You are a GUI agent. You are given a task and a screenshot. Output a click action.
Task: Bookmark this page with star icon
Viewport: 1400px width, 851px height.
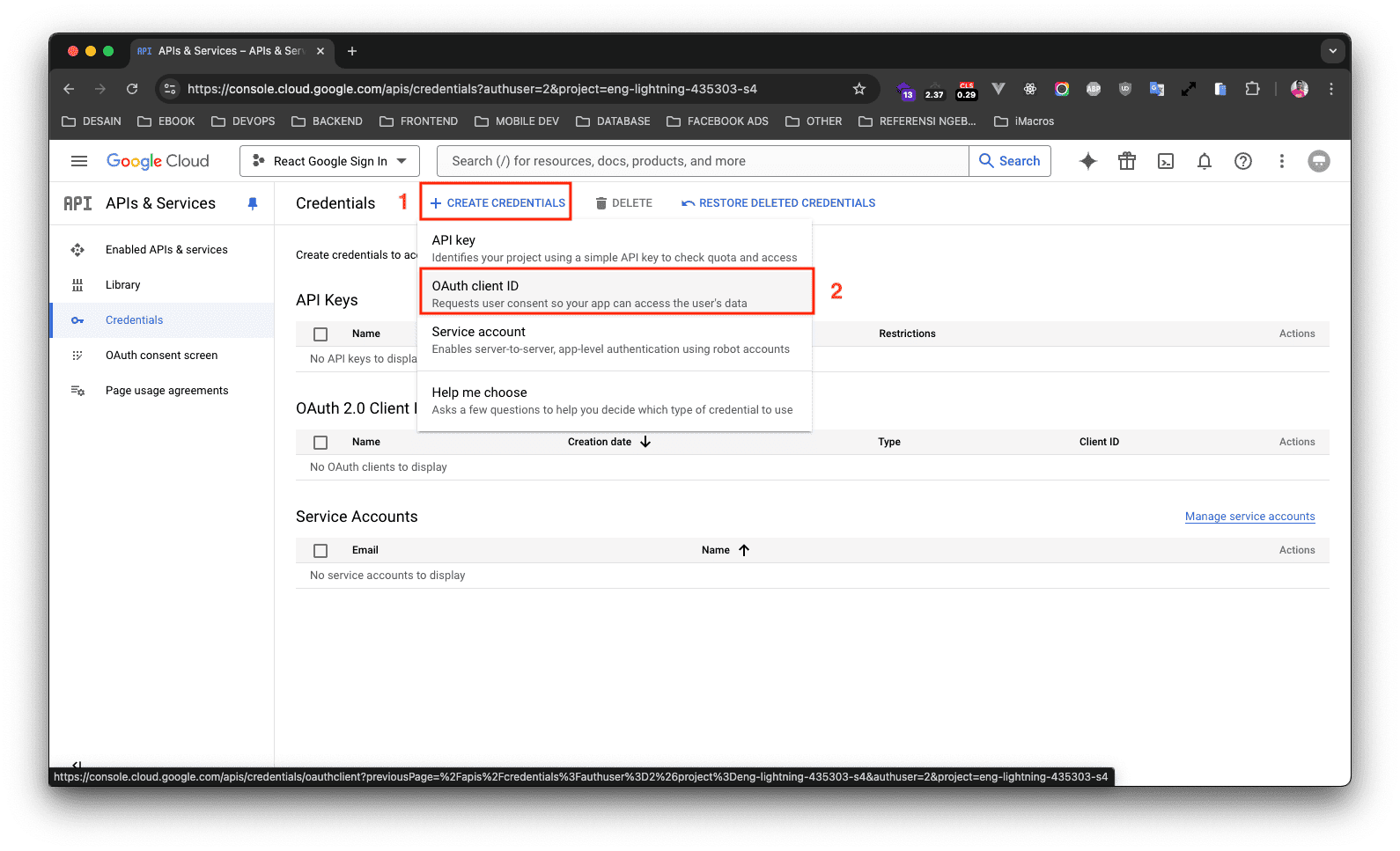click(859, 89)
